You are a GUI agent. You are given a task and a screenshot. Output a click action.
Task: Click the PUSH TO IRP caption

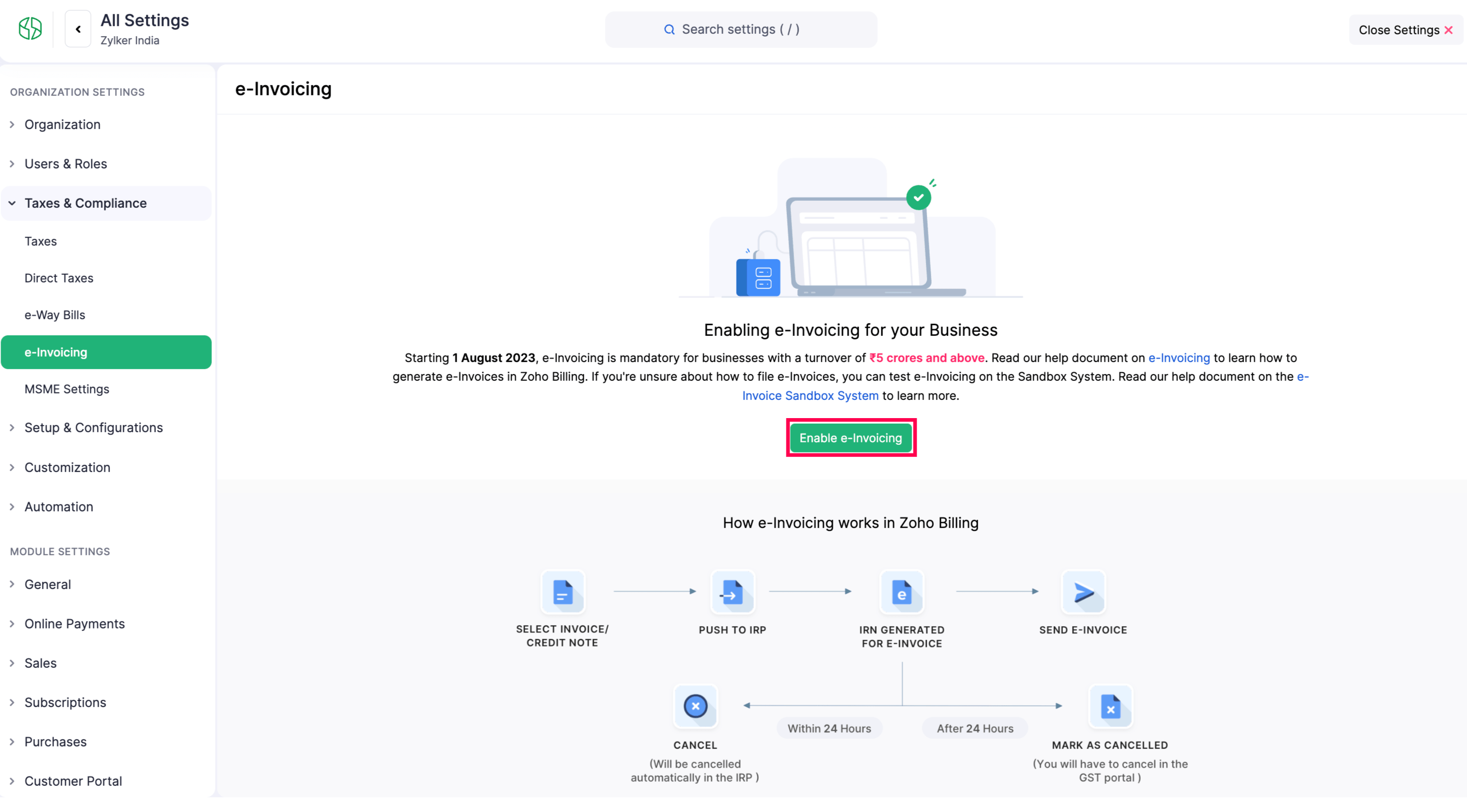point(732,630)
